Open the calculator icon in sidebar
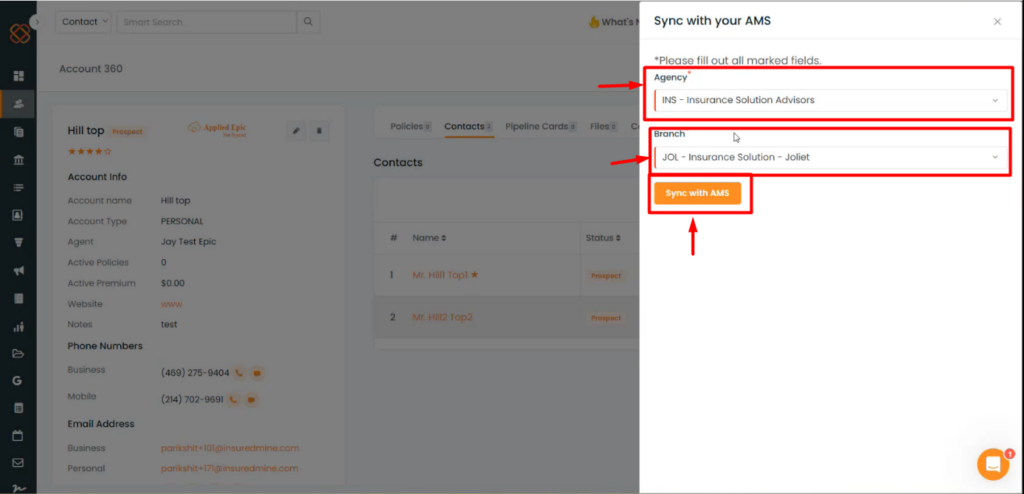The width and height of the screenshot is (1024, 494). 18,408
